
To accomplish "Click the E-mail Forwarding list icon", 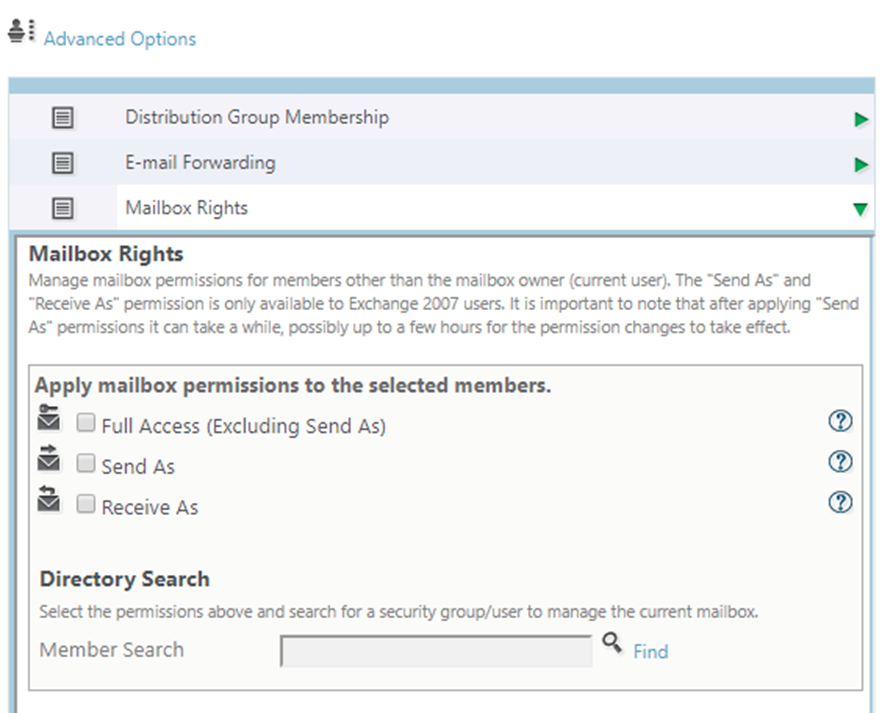I will click(63, 163).
